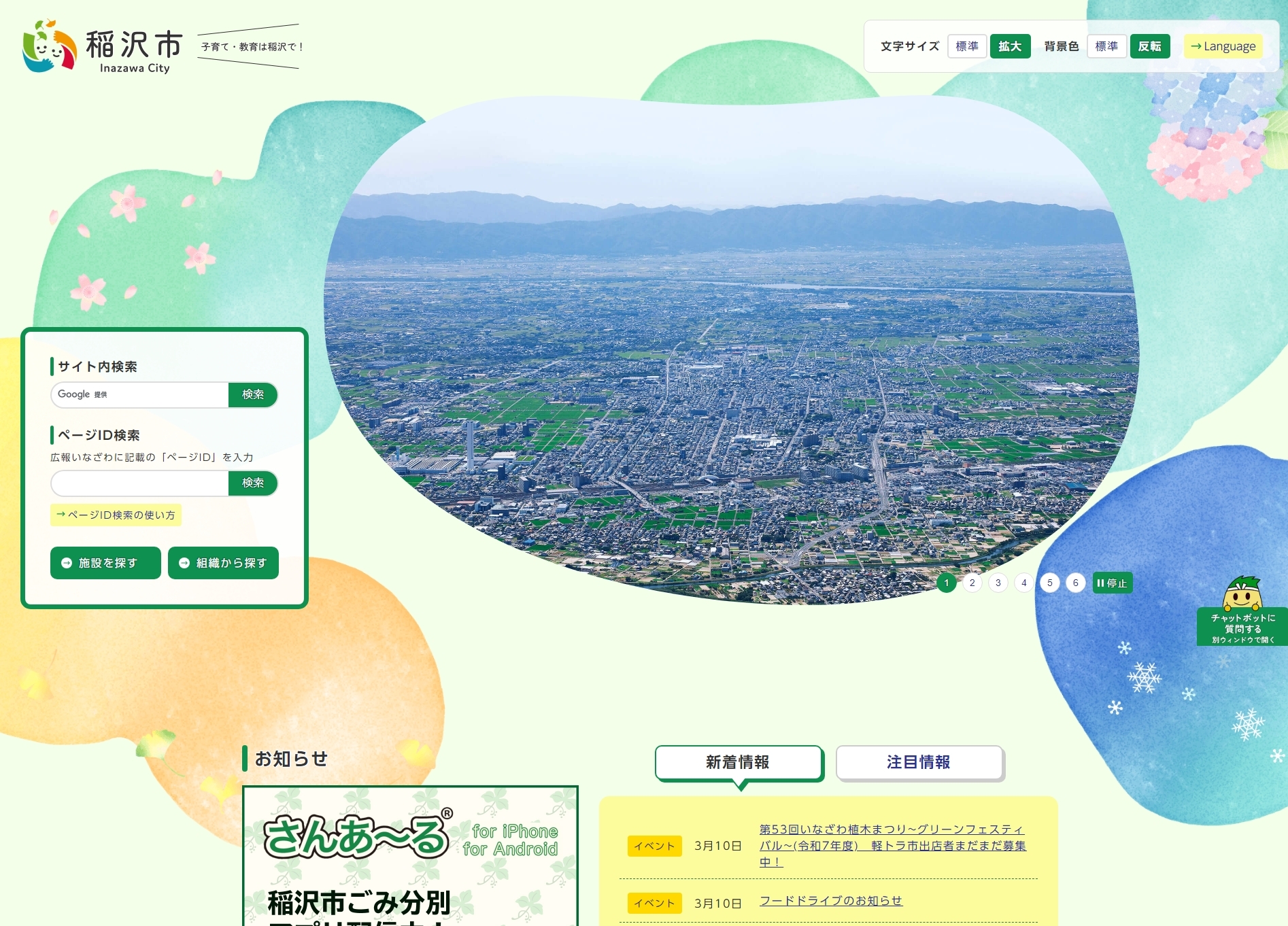Select slide 1 in the carousel
1288x926 pixels.
tap(947, 583)
